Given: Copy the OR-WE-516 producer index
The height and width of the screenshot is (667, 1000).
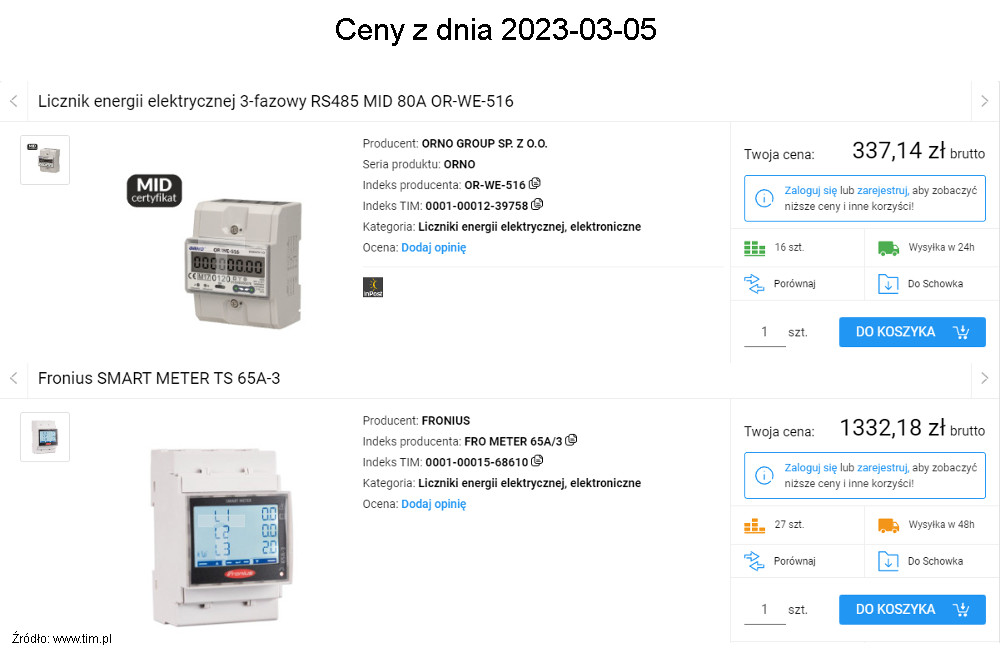Looking at the screenshot, I should coord(534,184).
